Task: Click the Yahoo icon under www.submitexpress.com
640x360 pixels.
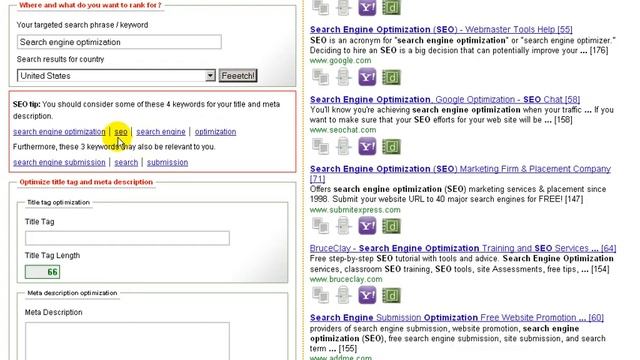Action: 367,226
